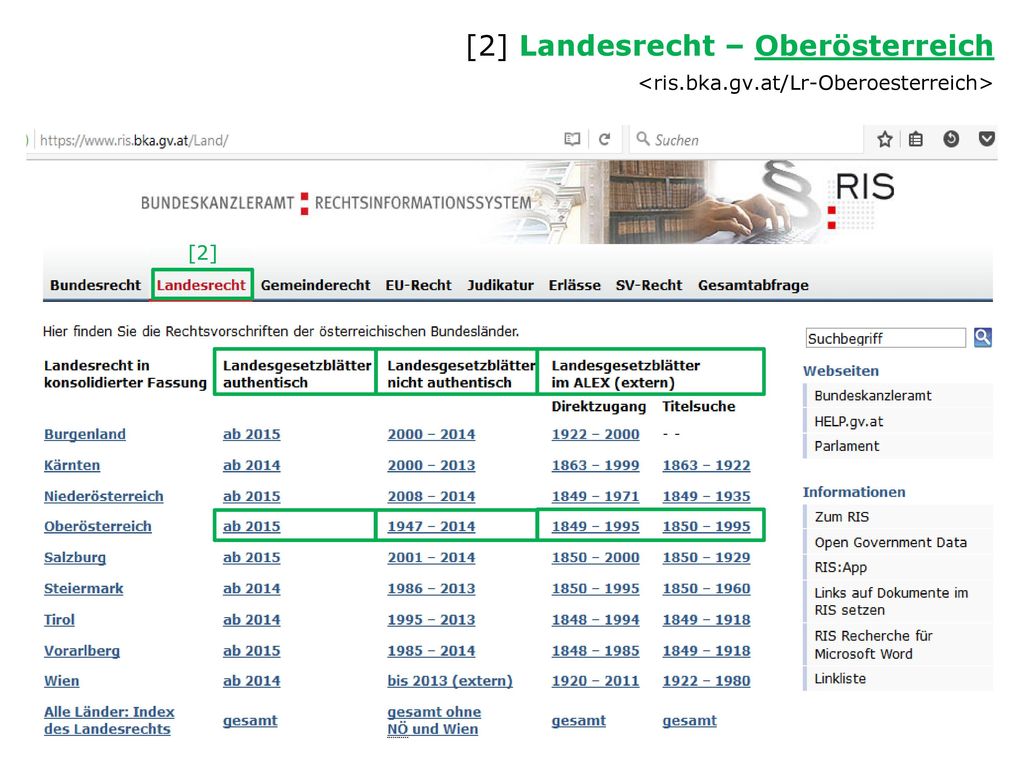Open Kärnten '1863 – 1922' Titelsuche
1024x768 pixels.
coord(707,466)
